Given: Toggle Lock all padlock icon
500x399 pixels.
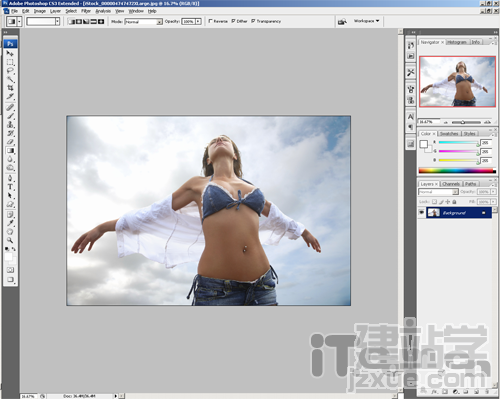Looking at the screenshot, I should pos(454,202).
